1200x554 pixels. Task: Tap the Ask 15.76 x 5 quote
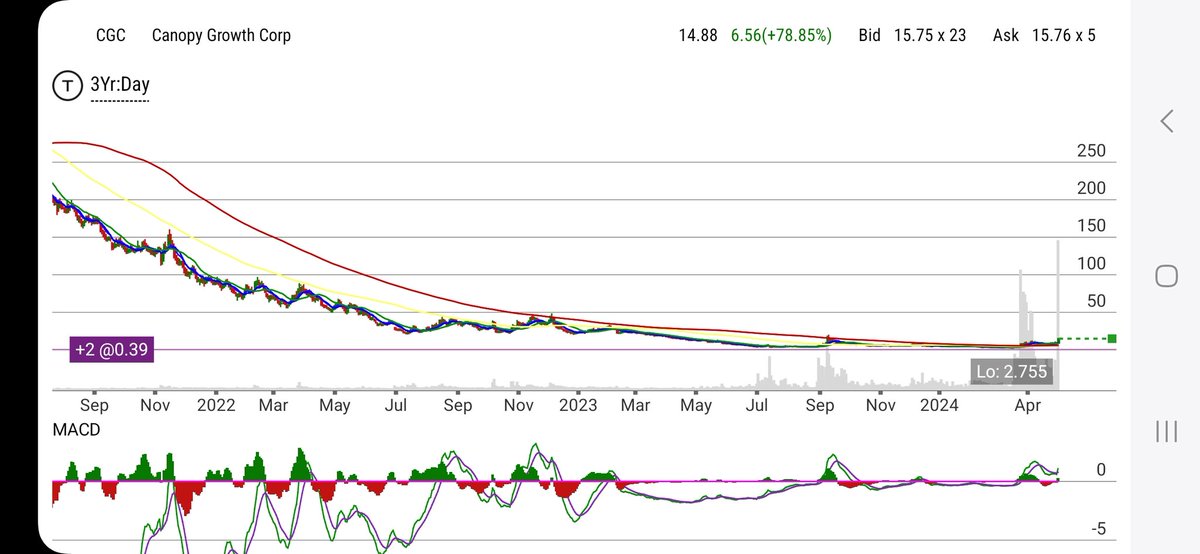click(x=1044, y=35)
